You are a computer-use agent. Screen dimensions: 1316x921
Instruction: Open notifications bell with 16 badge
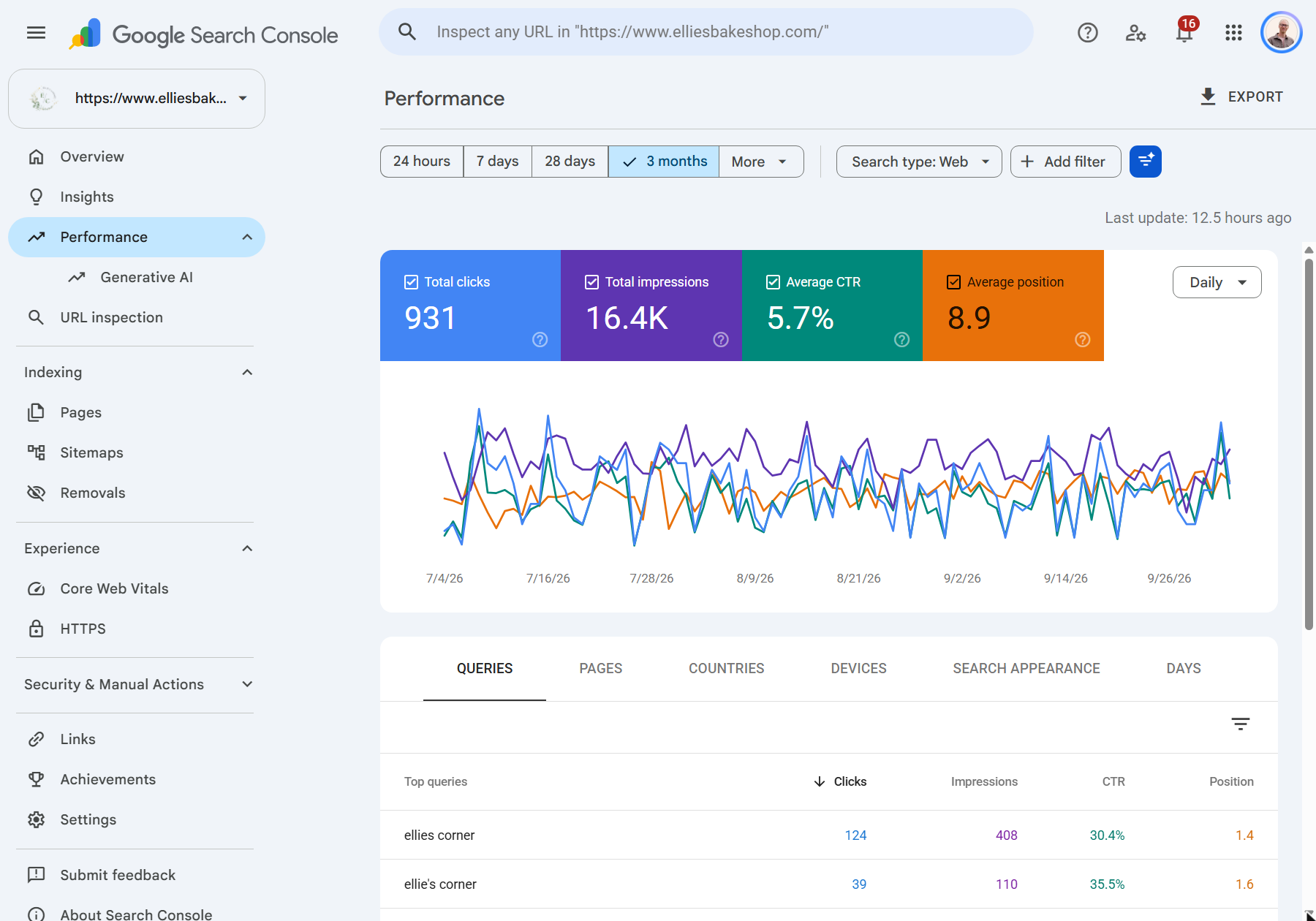pyautogui.click(x=1184, y=32)
